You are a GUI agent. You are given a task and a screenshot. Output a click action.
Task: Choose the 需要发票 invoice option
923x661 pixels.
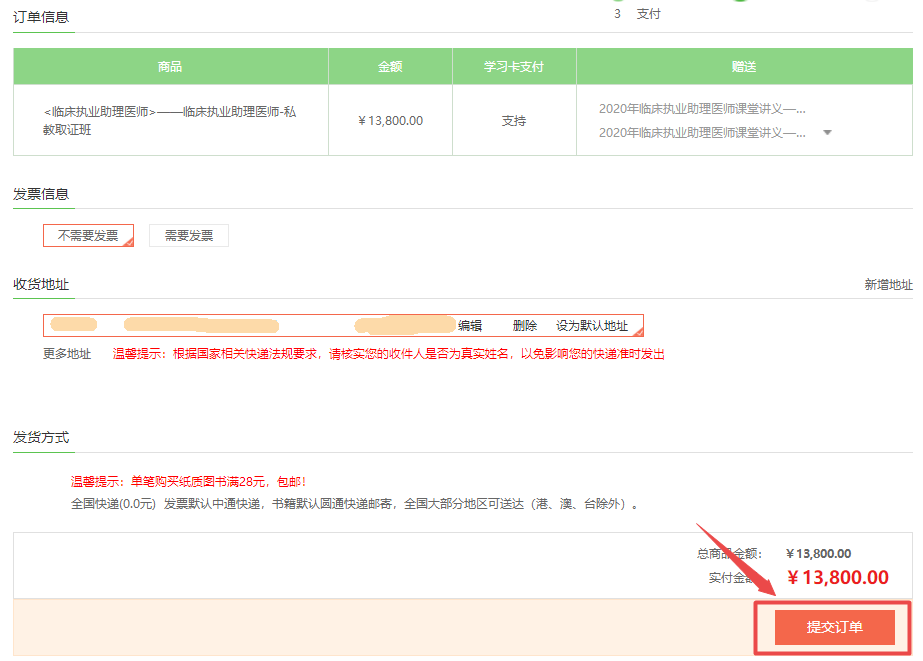[188, 236]
